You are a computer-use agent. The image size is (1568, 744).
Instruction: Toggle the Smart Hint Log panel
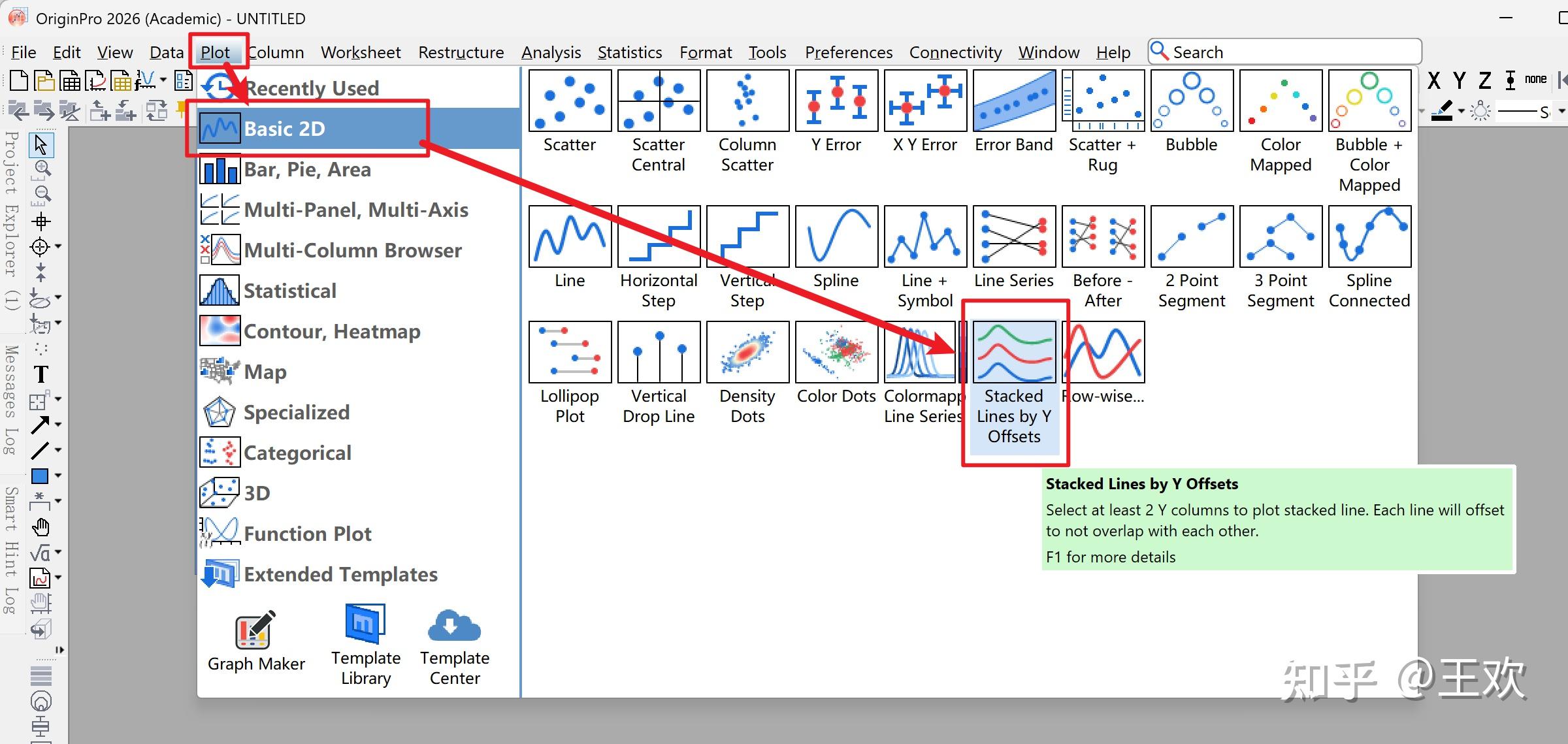[x=11, y=550]
